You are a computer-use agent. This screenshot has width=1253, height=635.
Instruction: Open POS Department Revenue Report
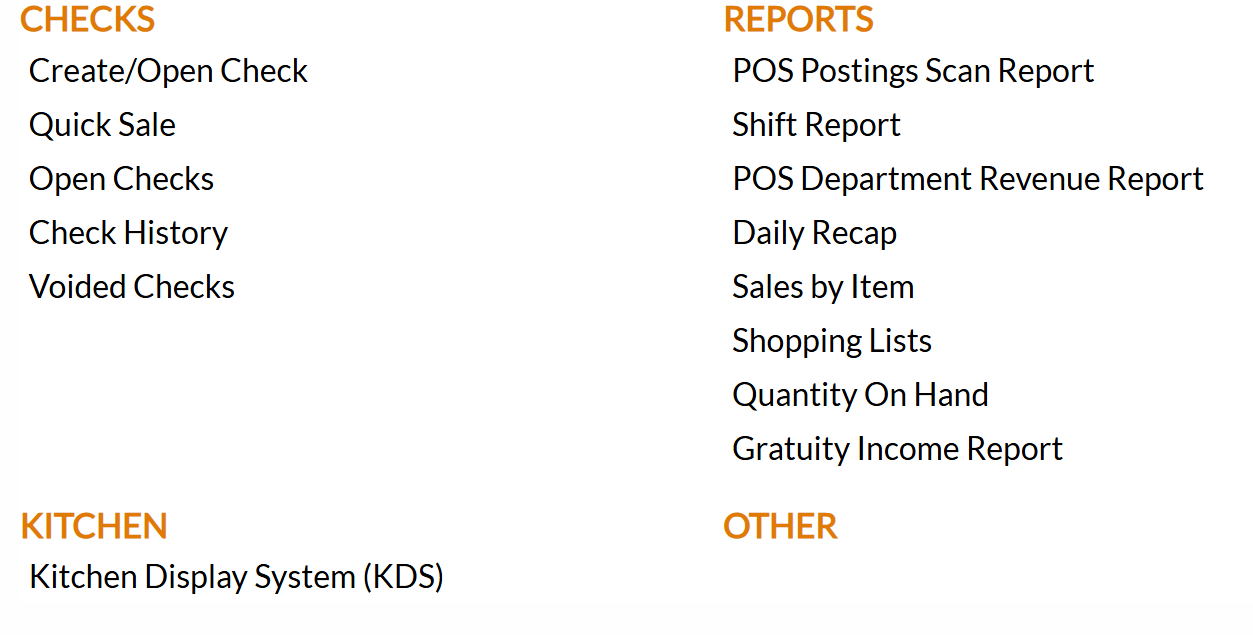pos(967,179)
